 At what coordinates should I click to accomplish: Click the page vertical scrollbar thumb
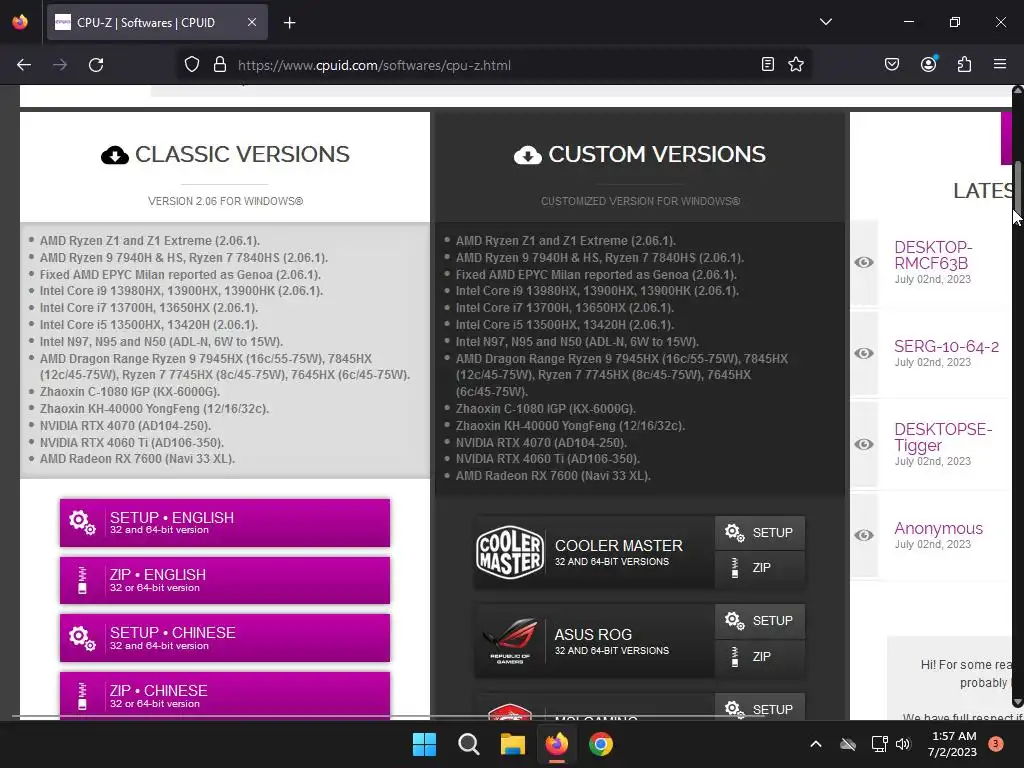pyautogui.click(x=1017, y=186)
